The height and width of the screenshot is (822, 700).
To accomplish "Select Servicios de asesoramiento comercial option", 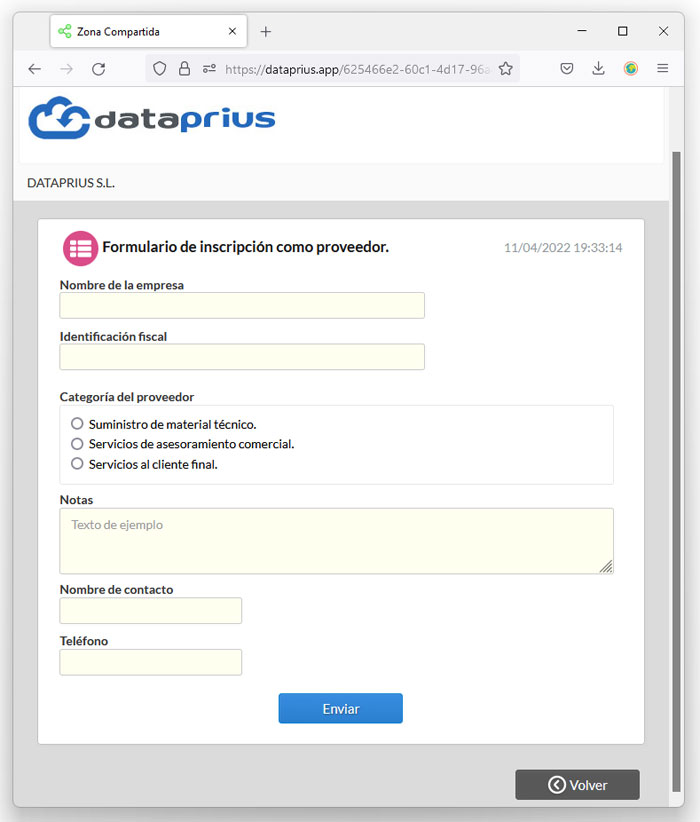I will tap(77, 444).
